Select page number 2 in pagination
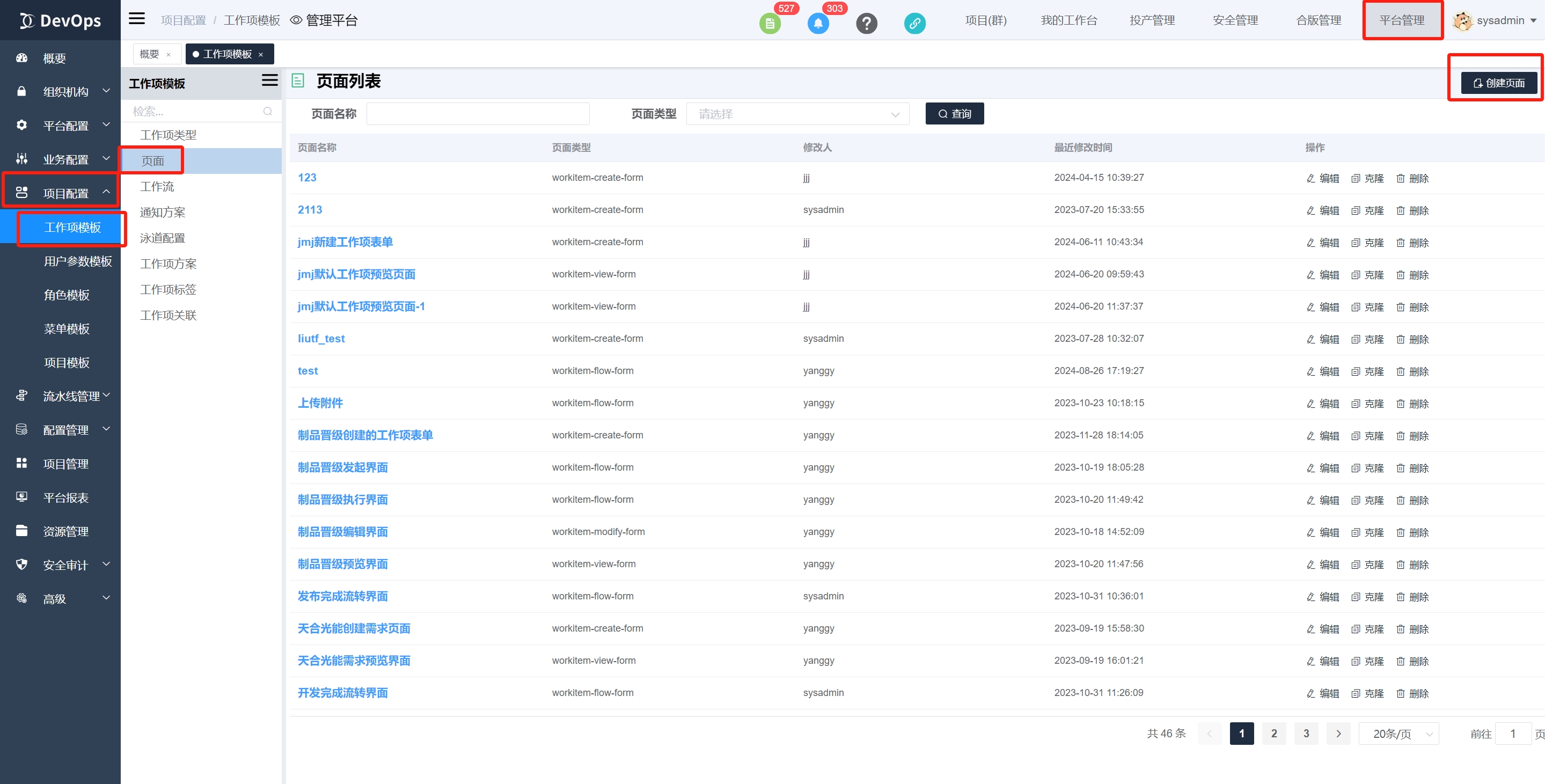Image resolution: width=1545 pixels, height=784 pixels. click(x=1274, y=733)
